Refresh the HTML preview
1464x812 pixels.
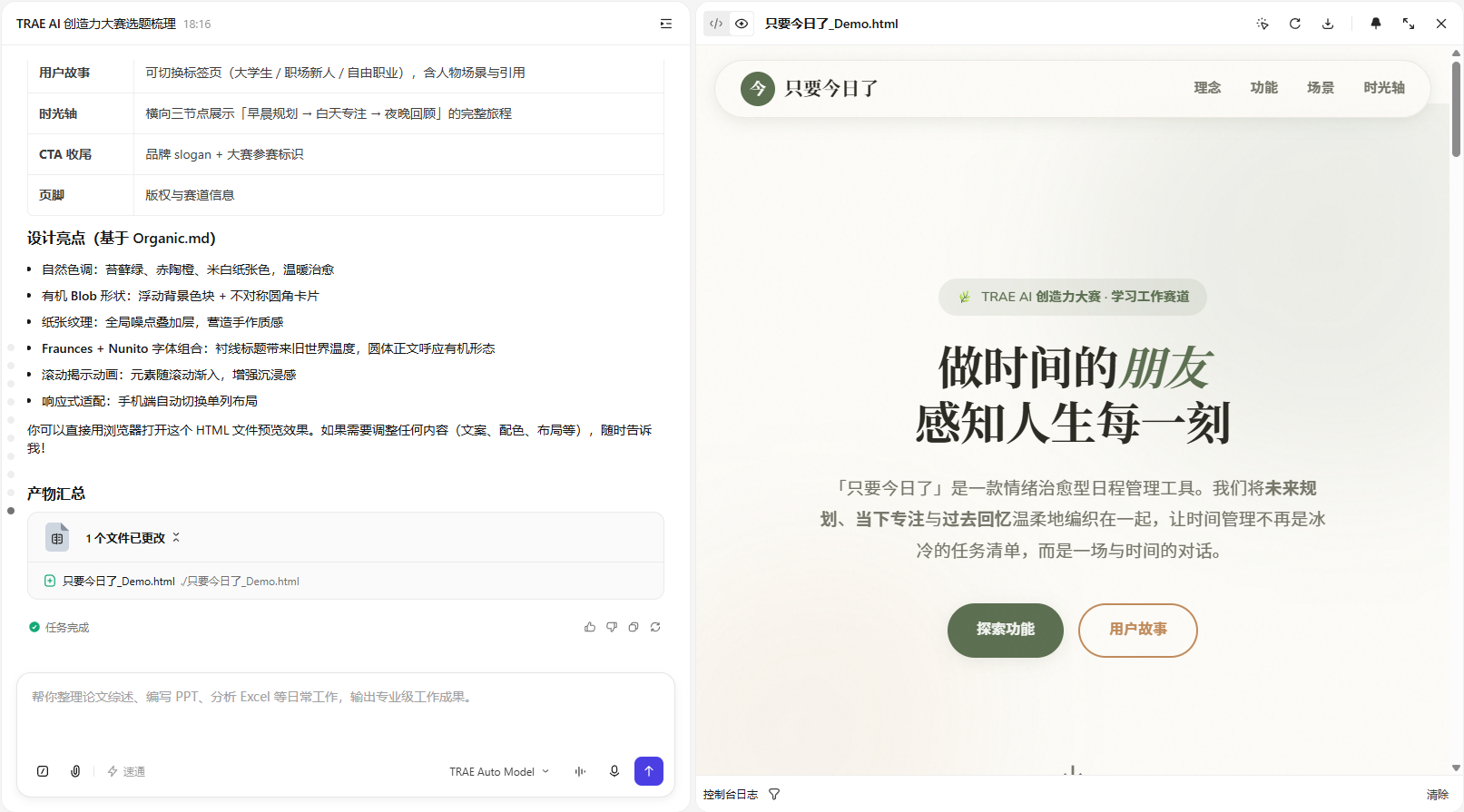pos(1295,24)
